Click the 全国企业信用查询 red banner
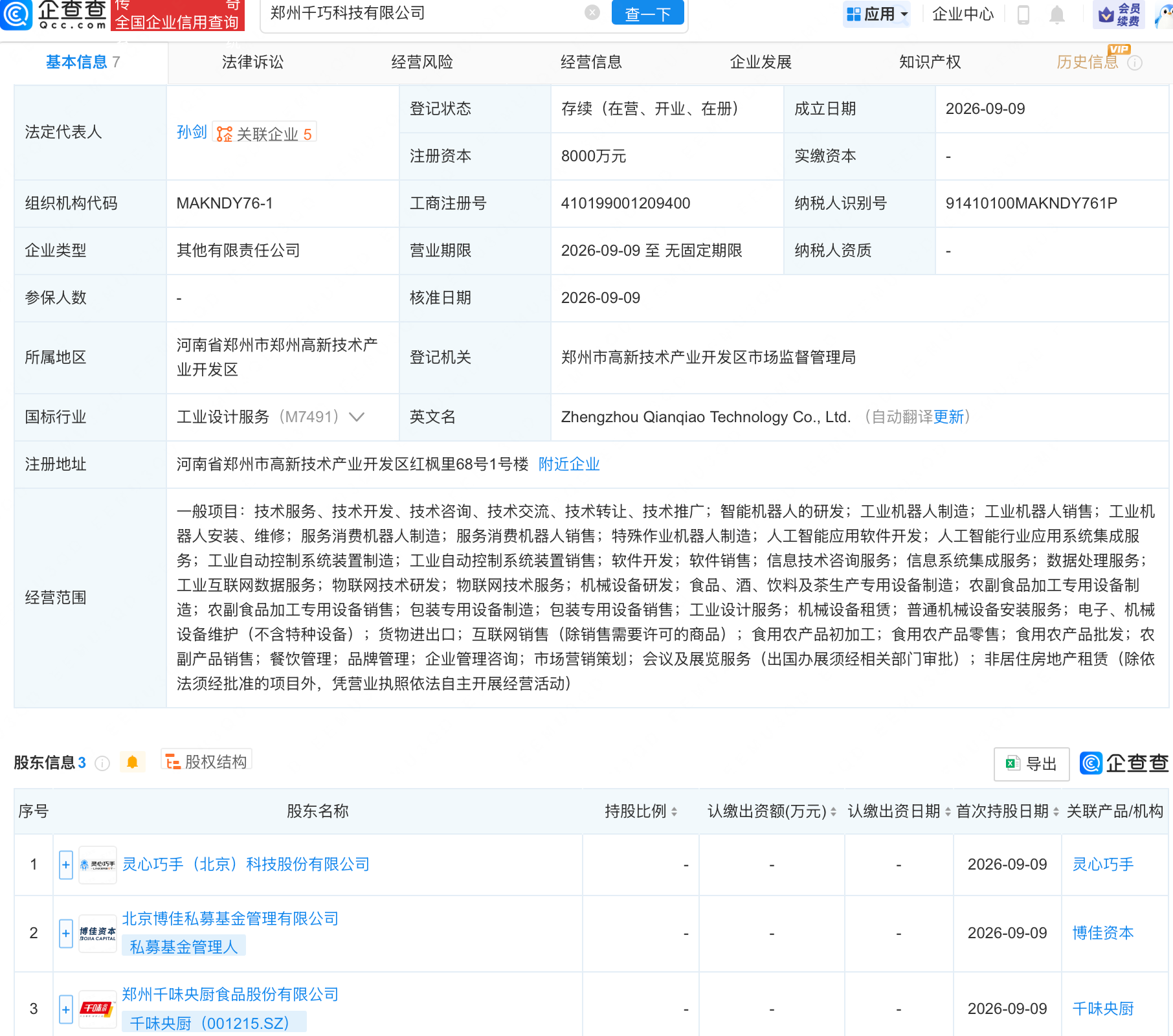Viewport: 1173px width, 1036px height. (178, 16)
